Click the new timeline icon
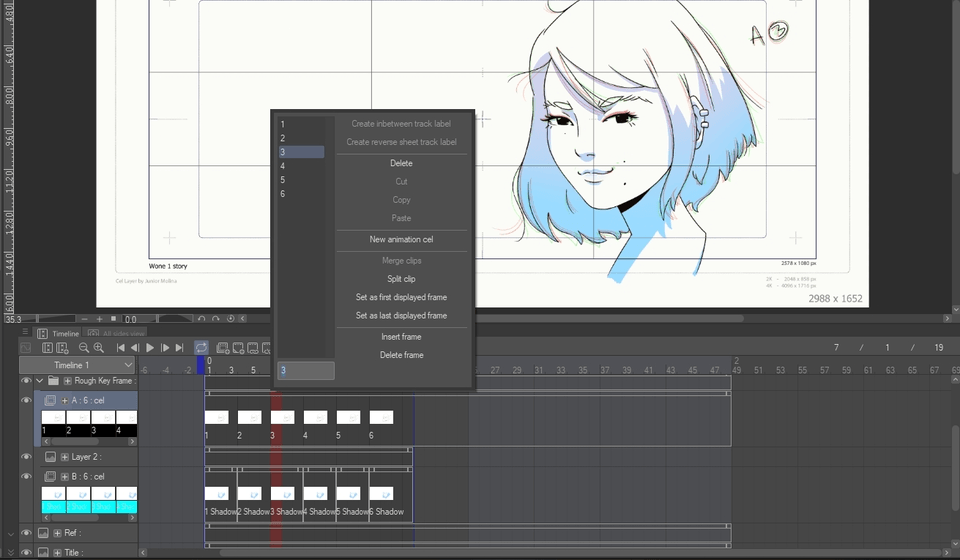The width and height of the screenshot is (960, 560). 47,348
